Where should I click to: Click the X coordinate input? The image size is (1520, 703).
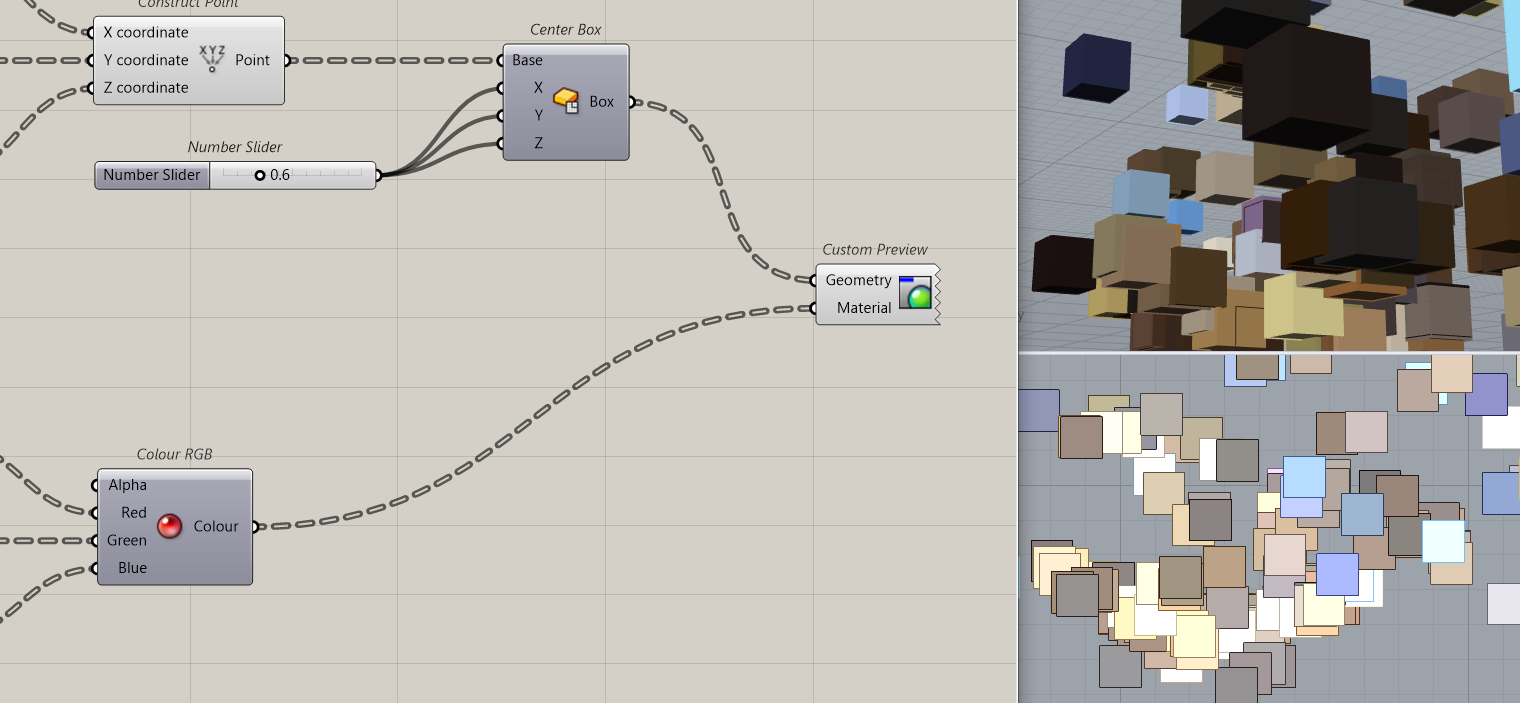(x=146, y=32)
